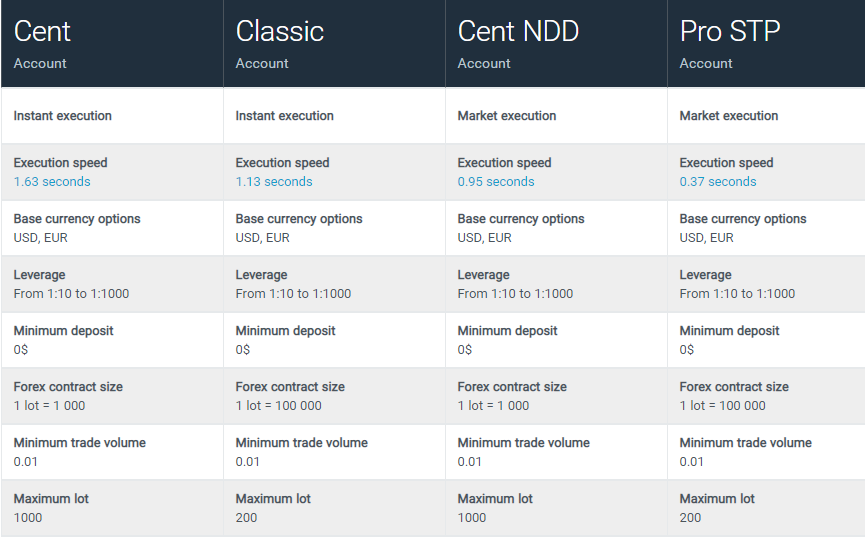Open the Cent NDD Account column header
This screenshot has width=865, height=537.
pyautogui.click(x=556, y=44)
